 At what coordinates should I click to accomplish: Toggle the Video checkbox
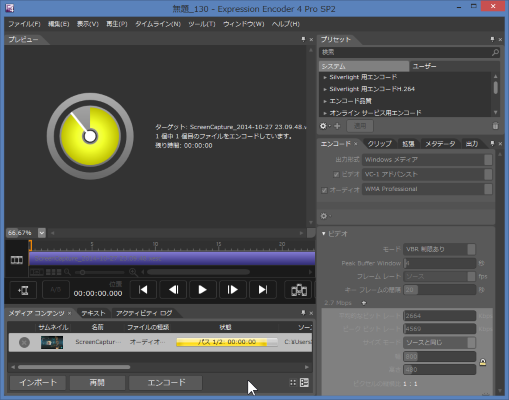coord(336,174)
